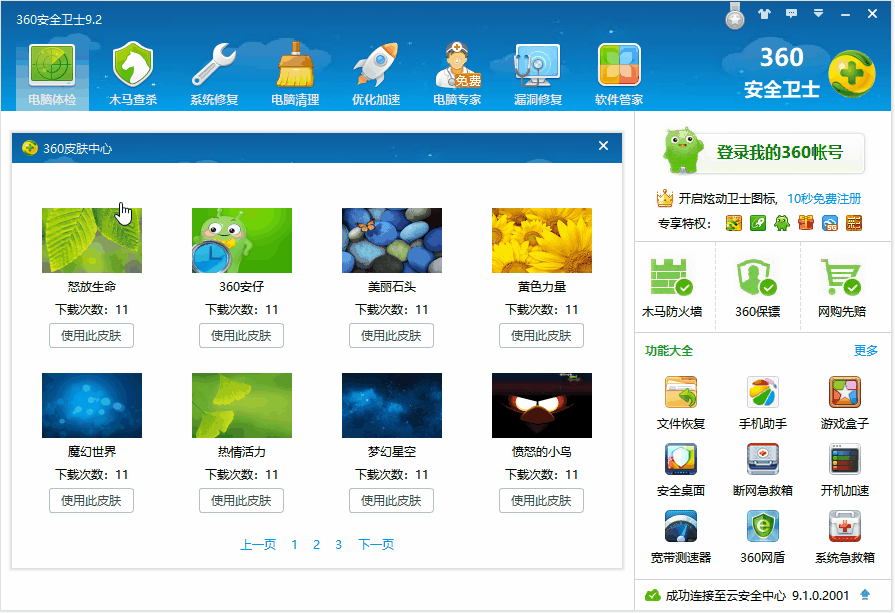
Task: Launch 宽带测速器 bandwidth tester
Action: click(x=681, y=537)
